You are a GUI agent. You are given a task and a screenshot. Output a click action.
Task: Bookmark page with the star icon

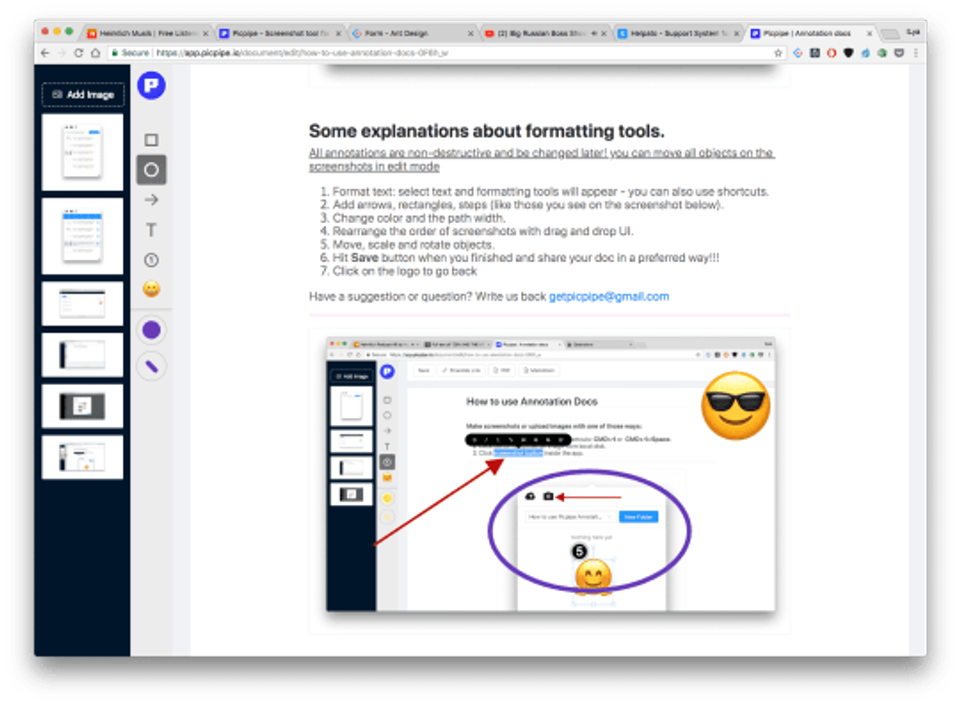(779, 53)
